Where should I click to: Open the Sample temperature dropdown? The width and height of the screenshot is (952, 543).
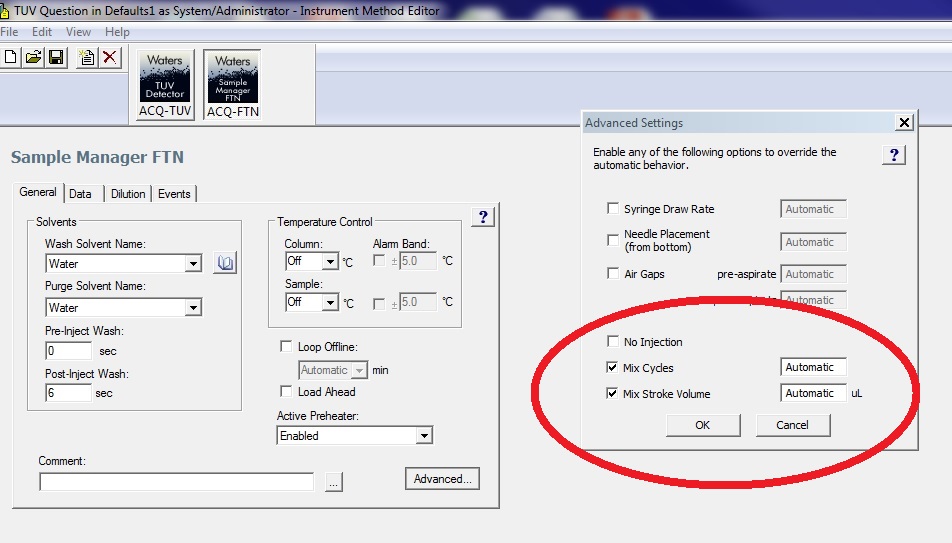pos(330,302)
